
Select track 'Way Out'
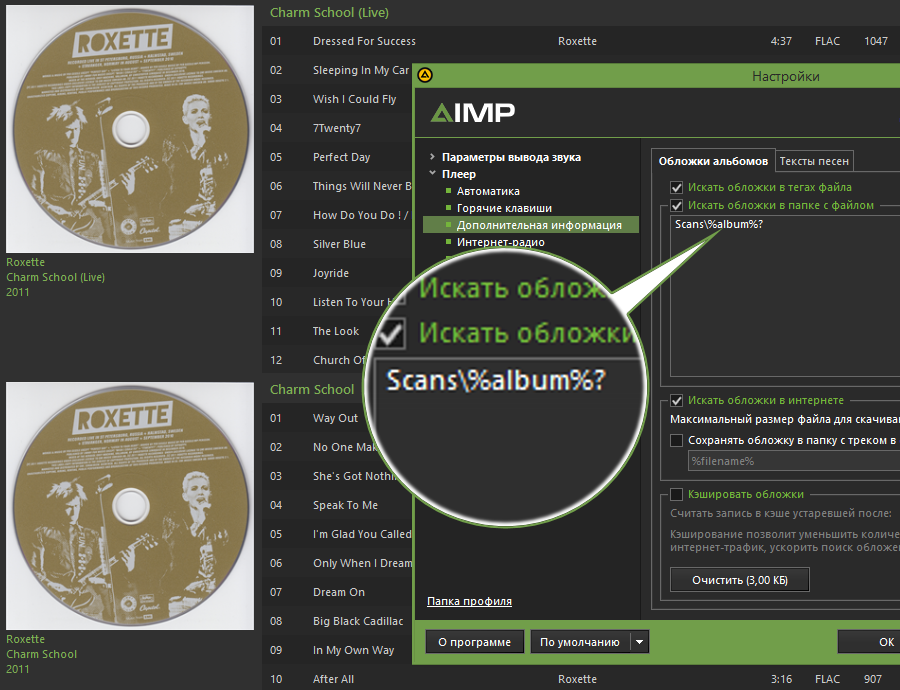[x=335, y=418]
